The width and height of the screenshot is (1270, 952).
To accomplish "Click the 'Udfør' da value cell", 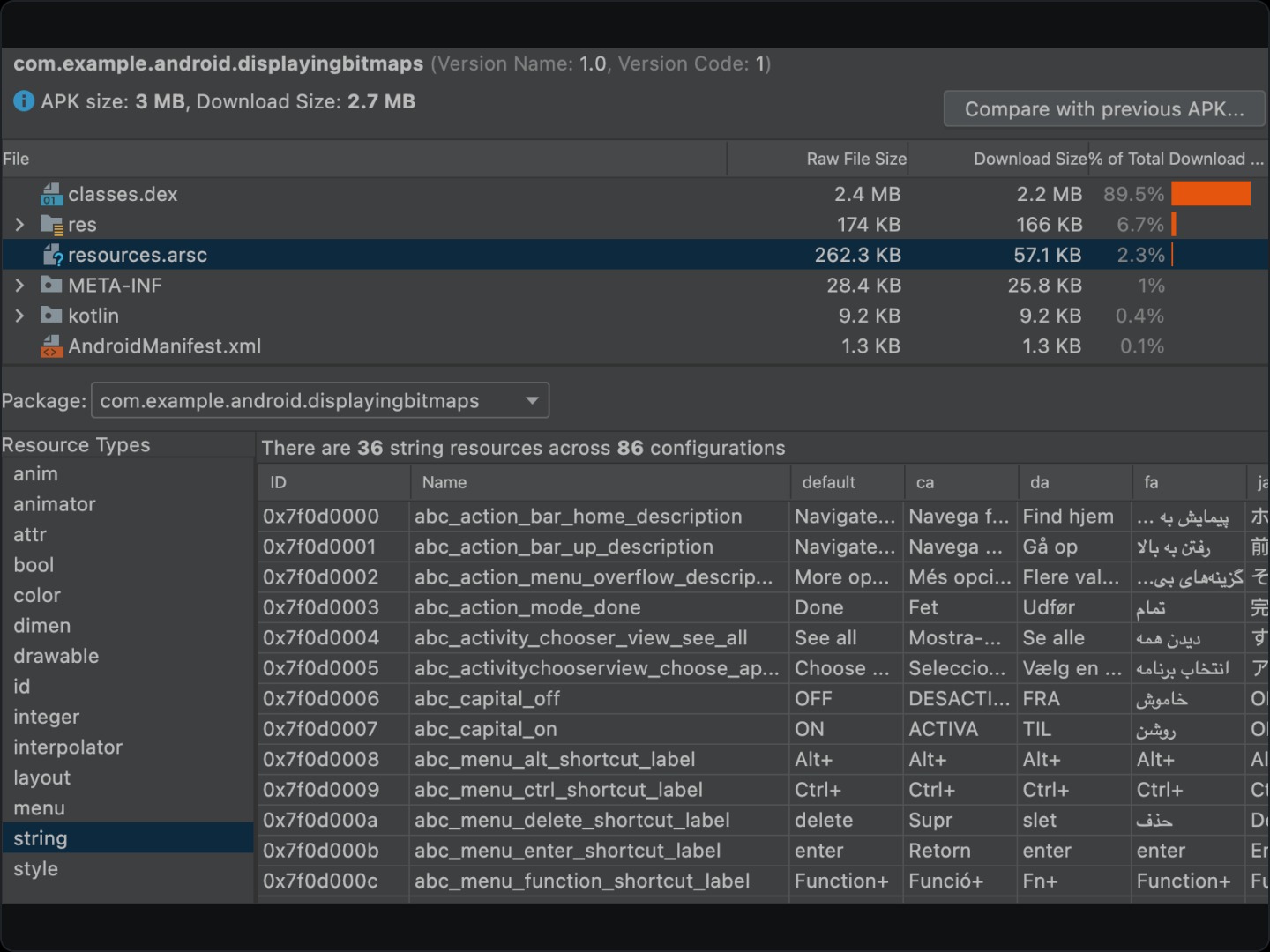I will pyautogui.click(x=1075, y=607).
